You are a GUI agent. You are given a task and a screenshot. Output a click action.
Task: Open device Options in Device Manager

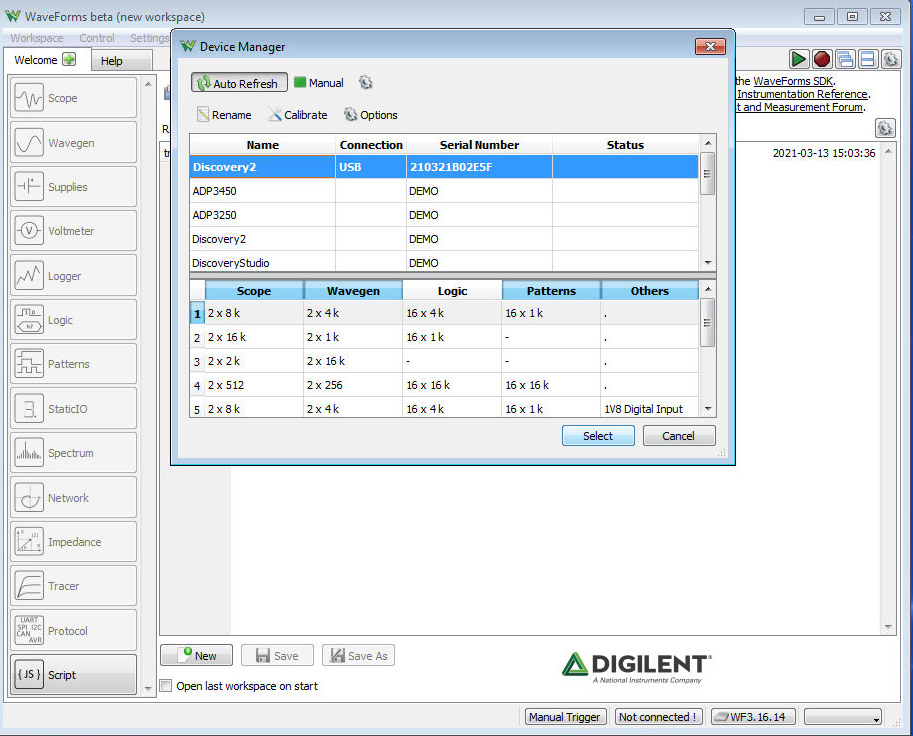[x=371, y=115]
